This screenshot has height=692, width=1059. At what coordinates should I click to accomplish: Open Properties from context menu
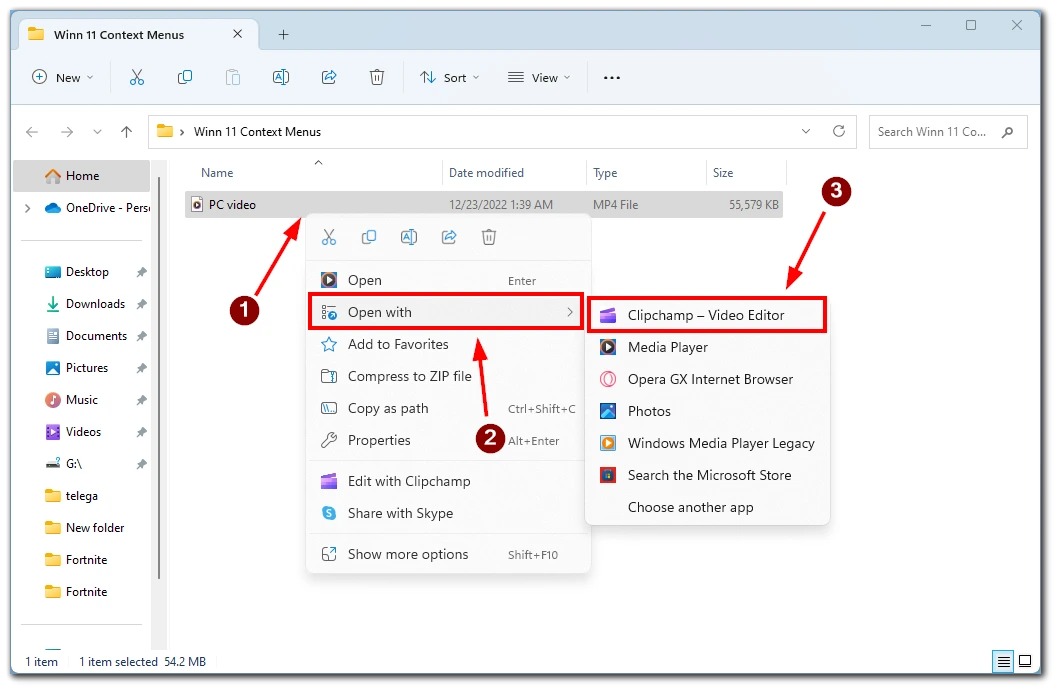[x=448, y=440]
